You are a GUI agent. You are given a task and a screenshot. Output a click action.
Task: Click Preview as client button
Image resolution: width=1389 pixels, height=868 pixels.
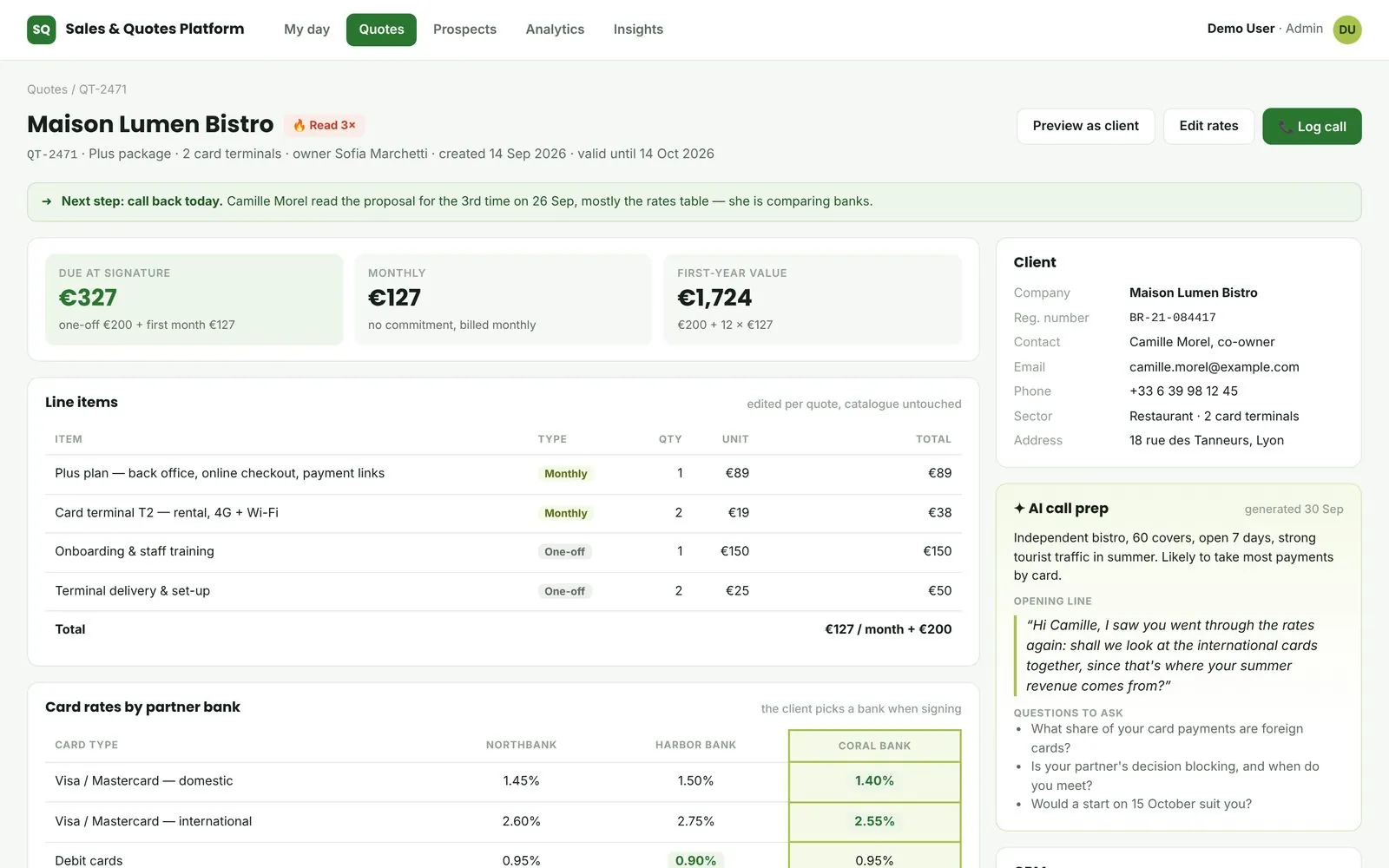[x=1085, y=126]
